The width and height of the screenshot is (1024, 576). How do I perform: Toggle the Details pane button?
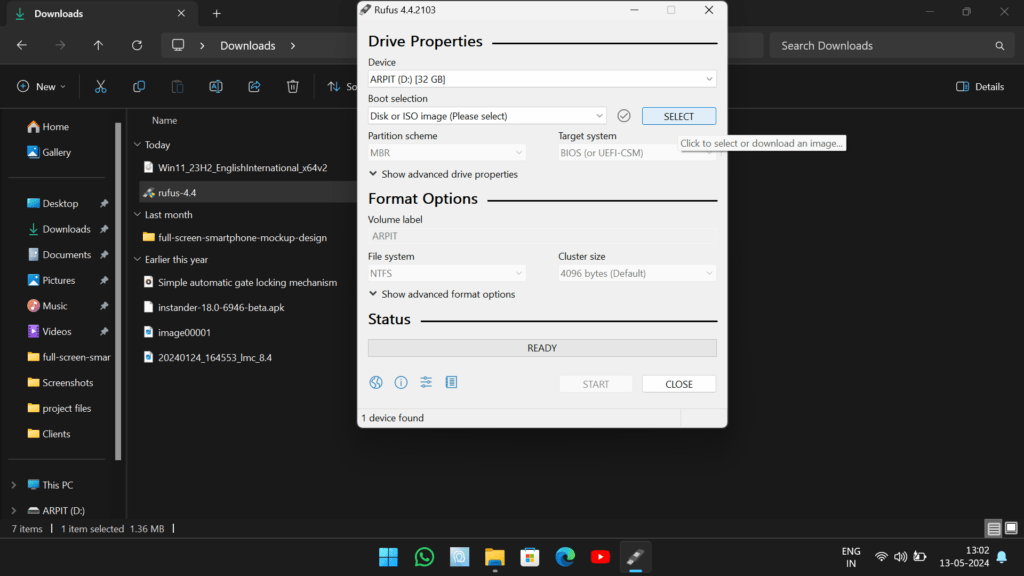coord(980,86)
